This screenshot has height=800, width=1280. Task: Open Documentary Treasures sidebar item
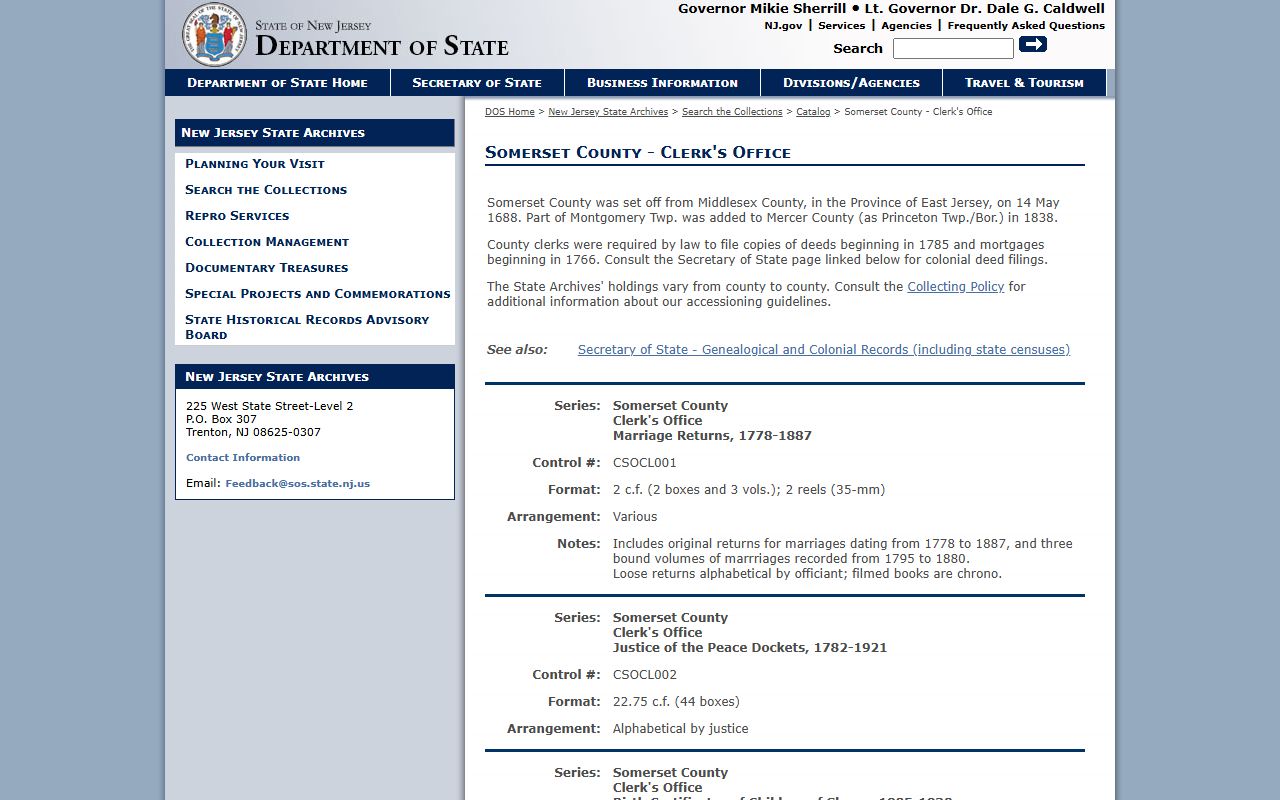(x=267, y=268)
